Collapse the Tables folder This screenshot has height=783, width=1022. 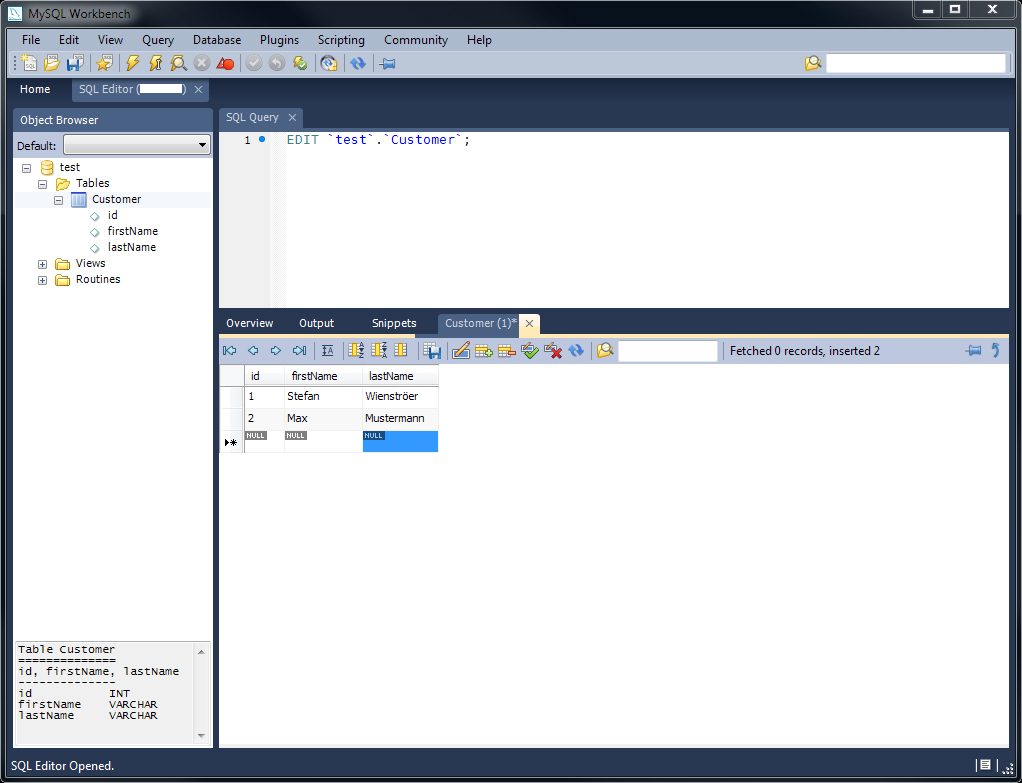coord(42,184)
